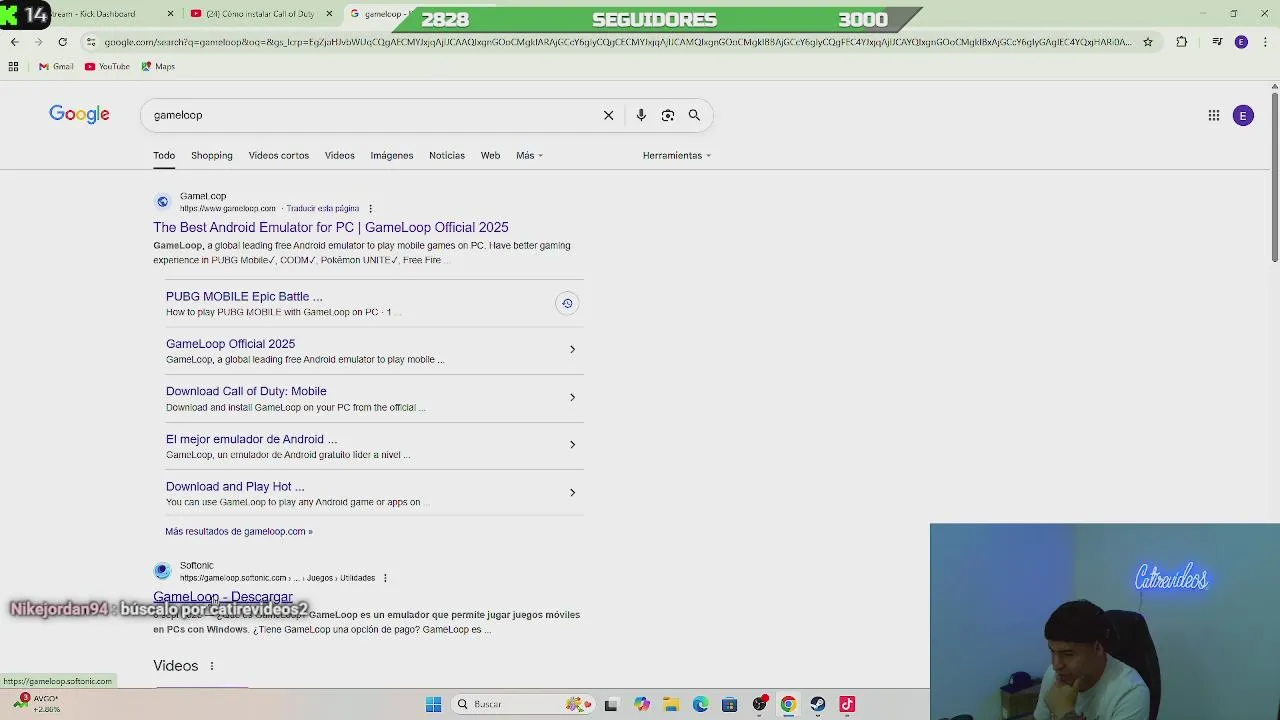Switch to the Web filter tab

[490, 156]
